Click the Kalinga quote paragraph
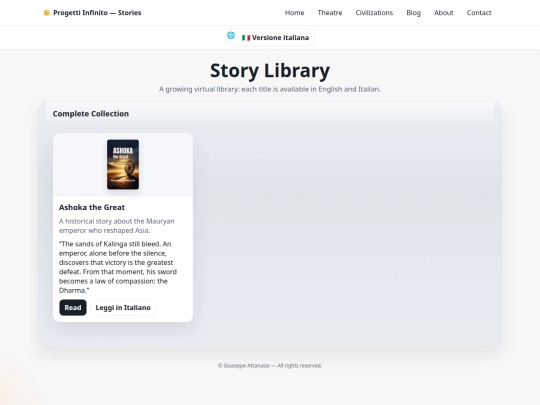This screenshot has height=405, width=540. pos(118,267)
